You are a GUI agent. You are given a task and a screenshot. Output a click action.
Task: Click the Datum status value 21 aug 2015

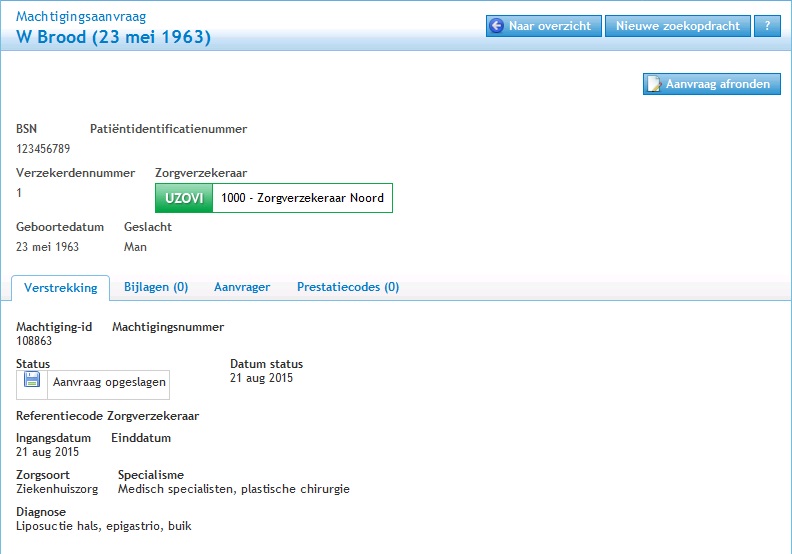point(261,378)
